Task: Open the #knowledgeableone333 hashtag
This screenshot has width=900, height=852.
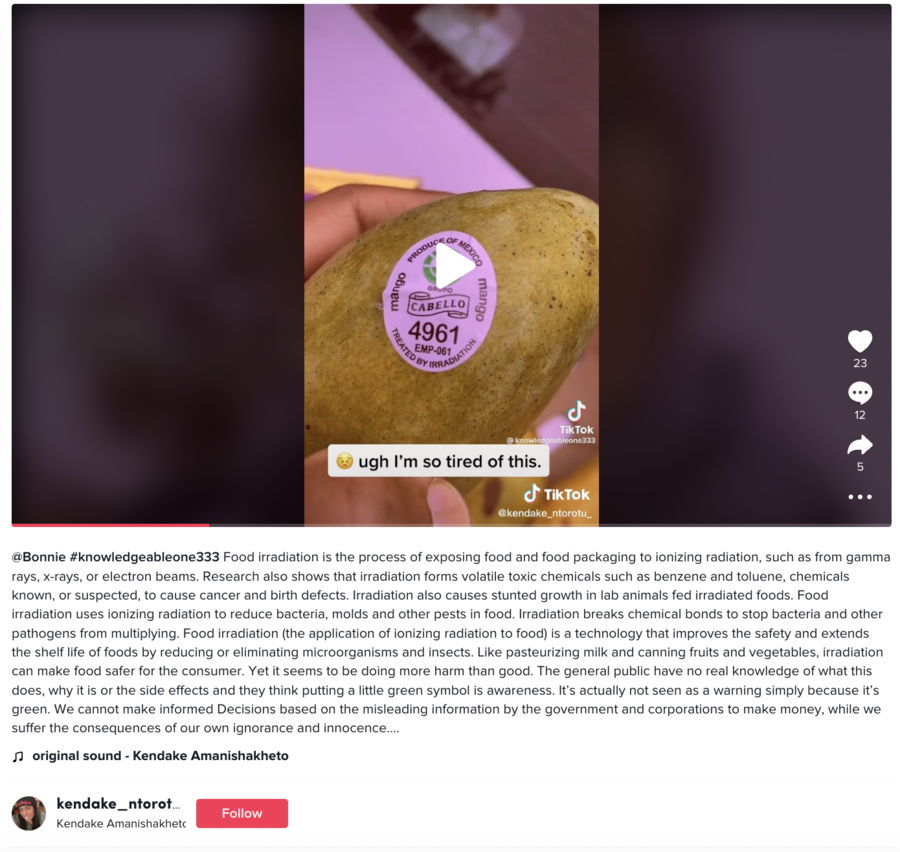Action: pos(144,557)
